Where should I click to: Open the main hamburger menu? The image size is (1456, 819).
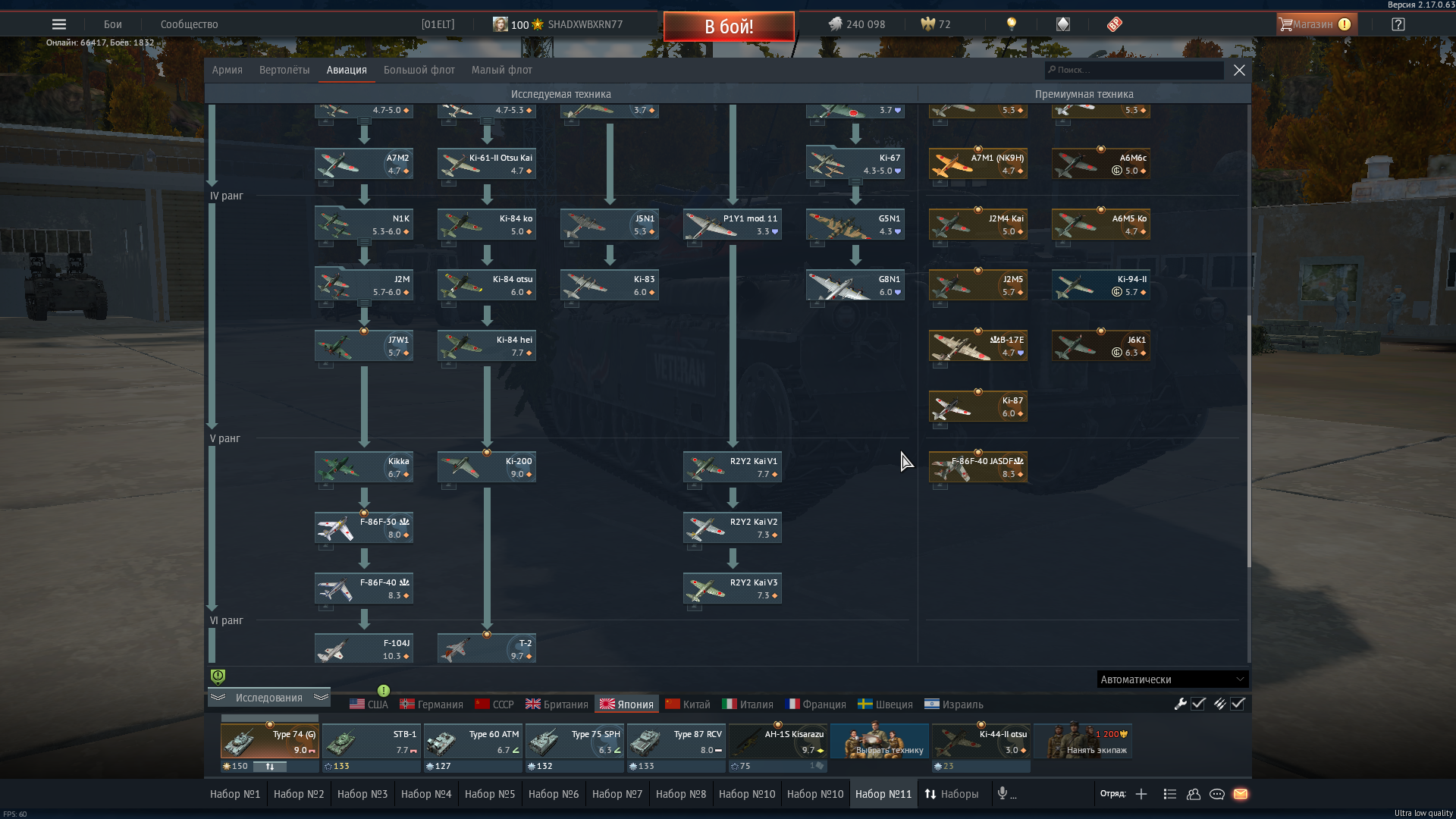click(58, 24)
